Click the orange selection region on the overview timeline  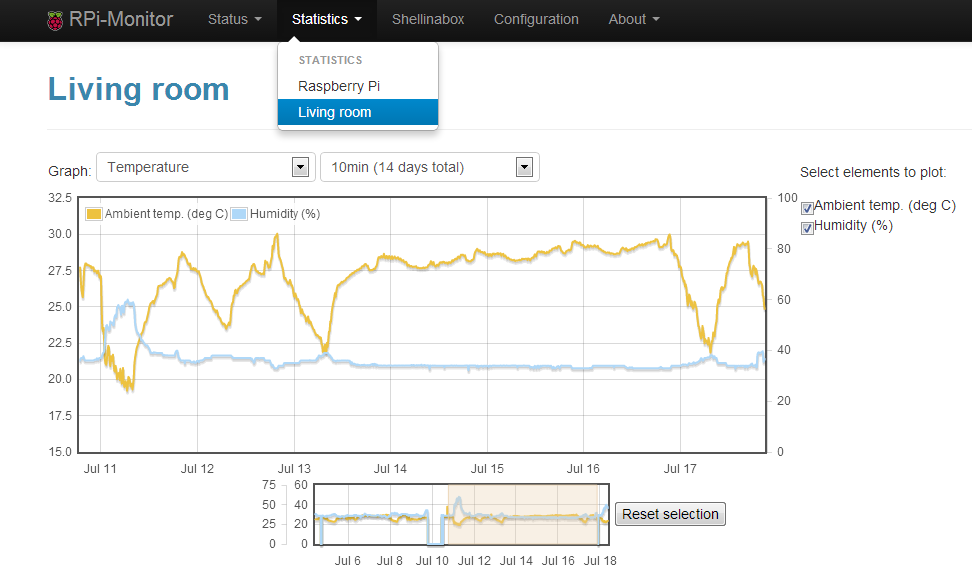click(520, 515)
